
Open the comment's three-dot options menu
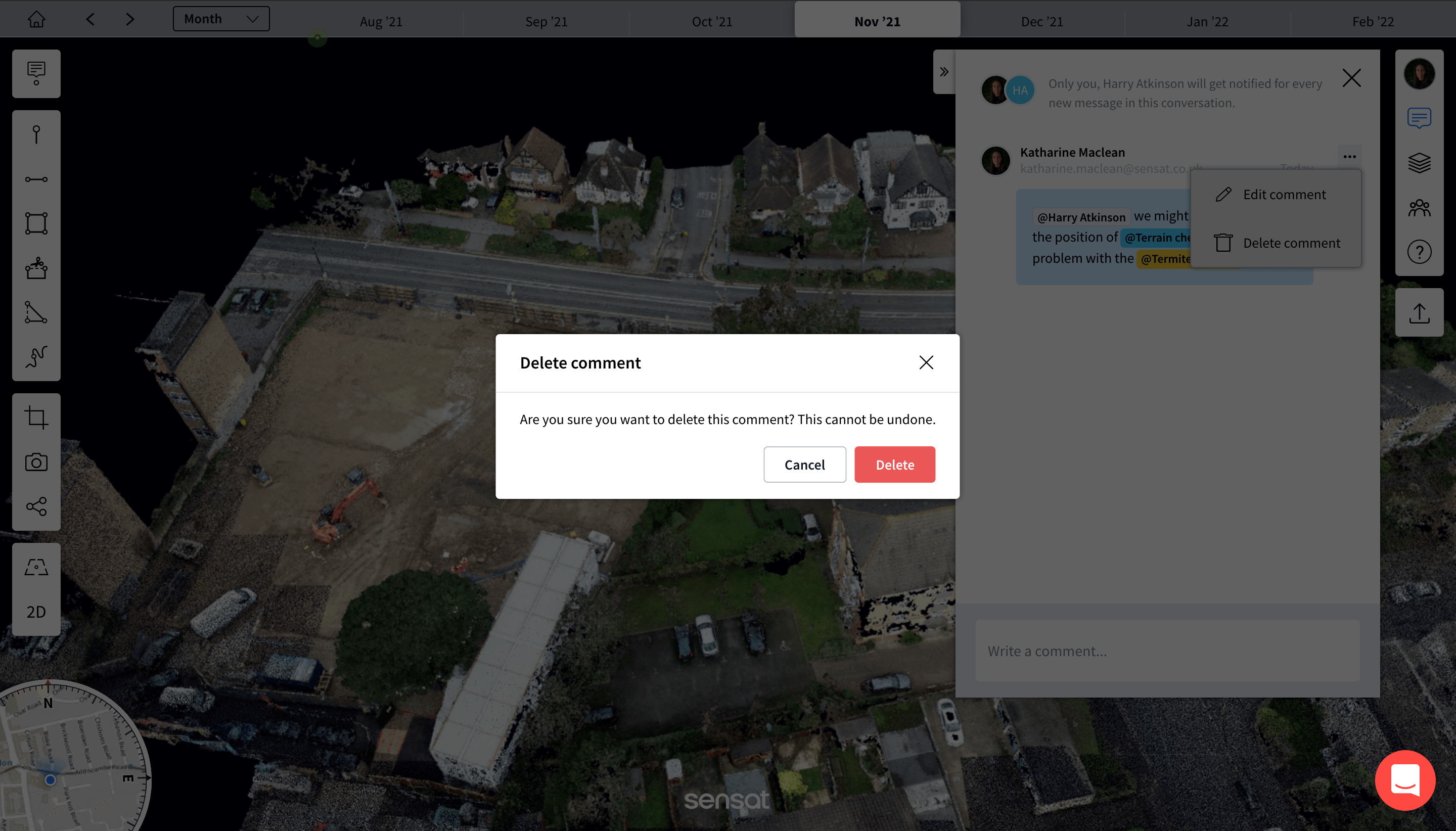click(x=1349, y=156)
